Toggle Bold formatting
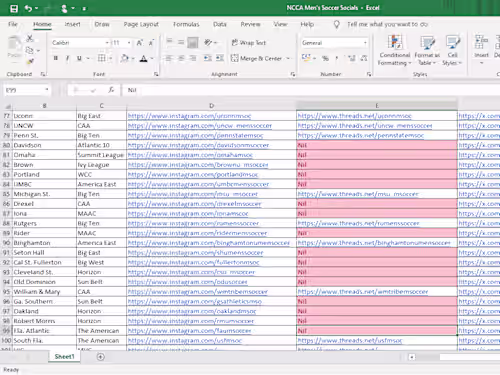 point(56,58)
